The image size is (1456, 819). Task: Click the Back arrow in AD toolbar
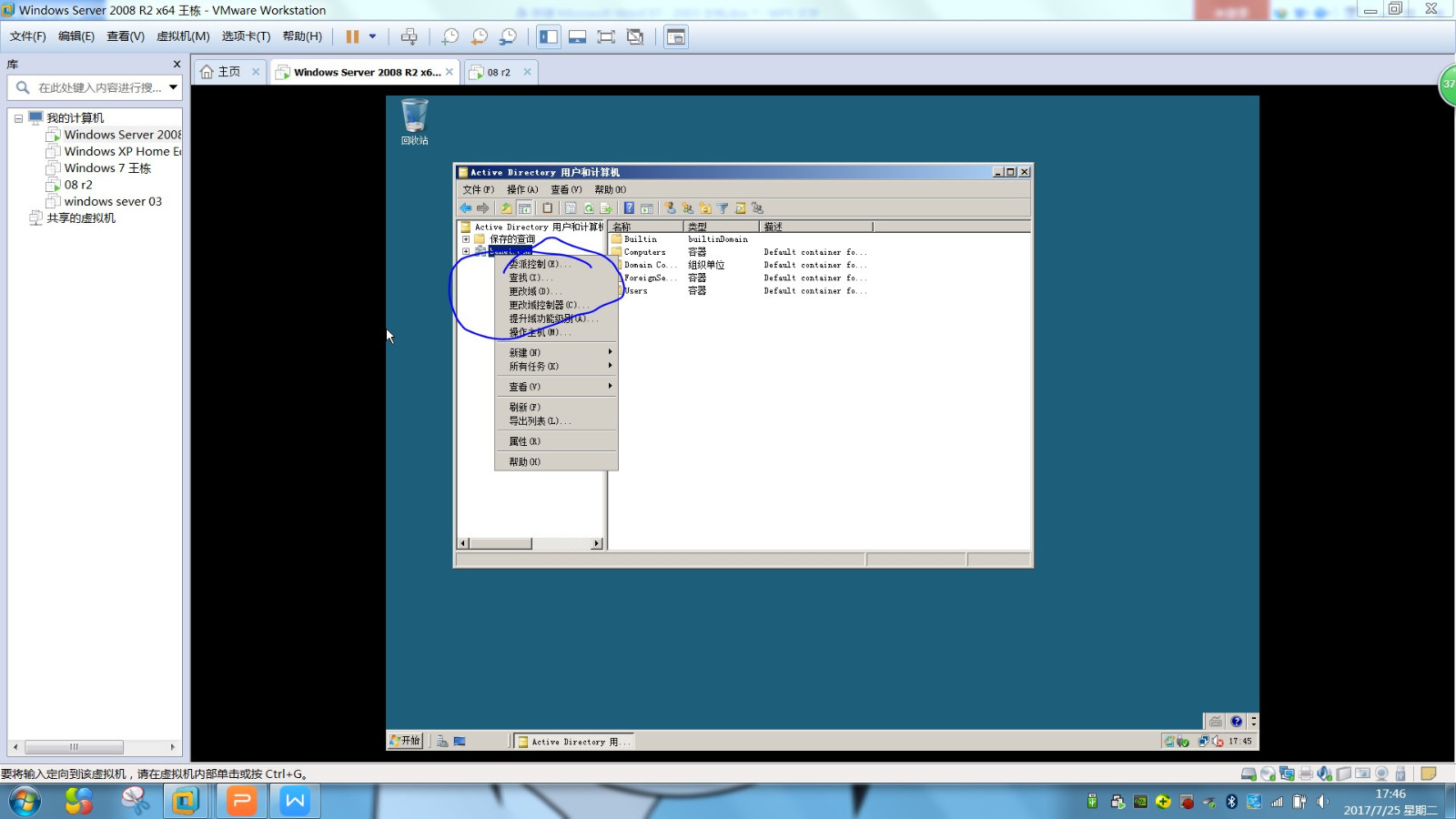click(x=466, y=208)
